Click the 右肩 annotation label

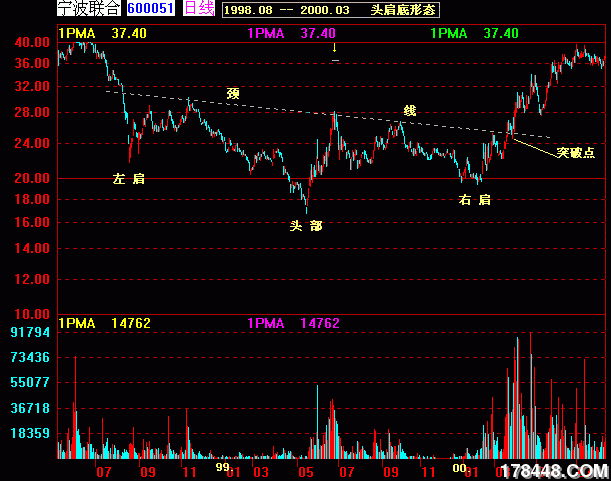(x=474, y=200)
